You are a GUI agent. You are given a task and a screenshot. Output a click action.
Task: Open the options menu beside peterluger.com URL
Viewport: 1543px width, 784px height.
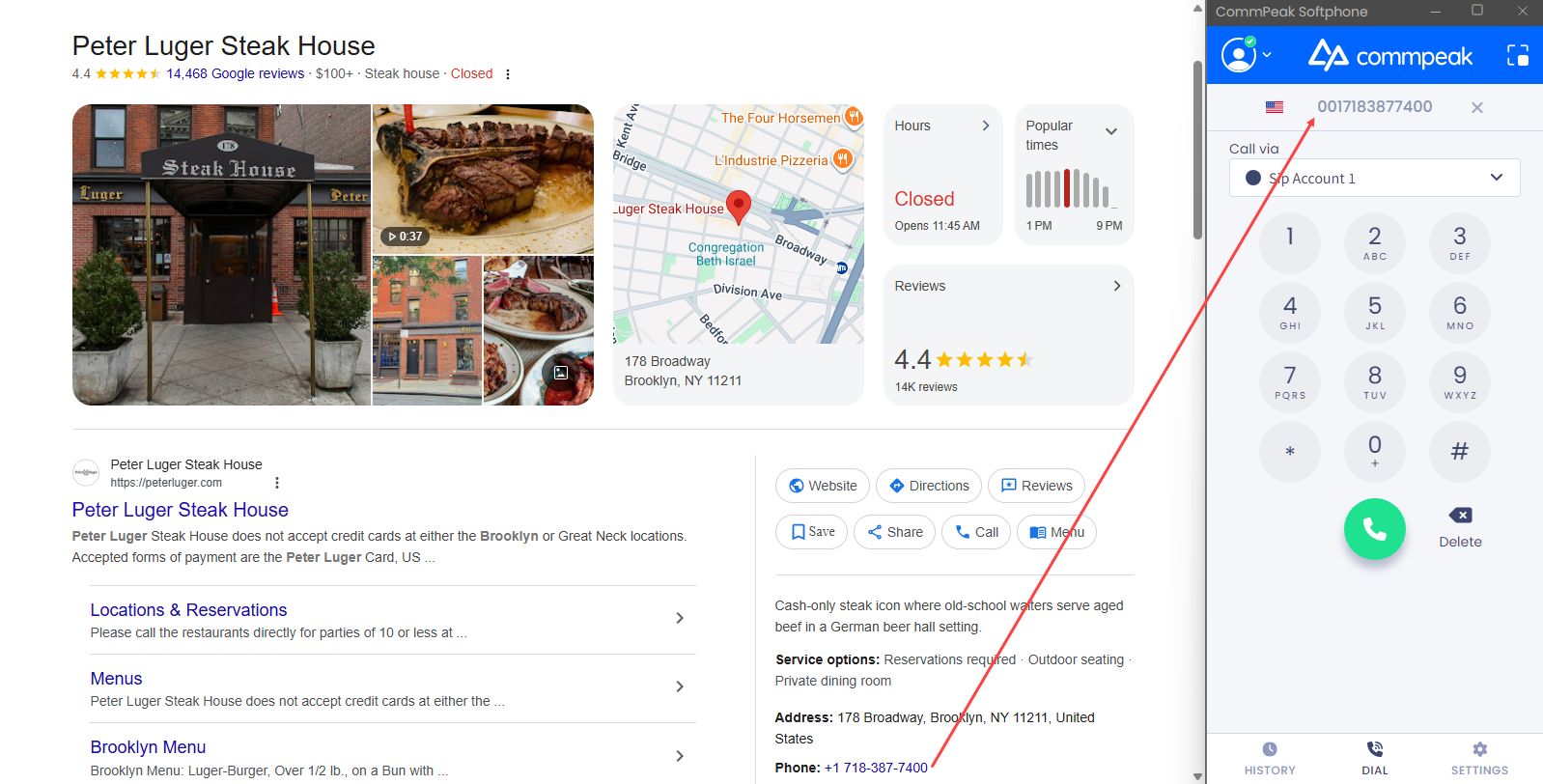click(277, 483)
